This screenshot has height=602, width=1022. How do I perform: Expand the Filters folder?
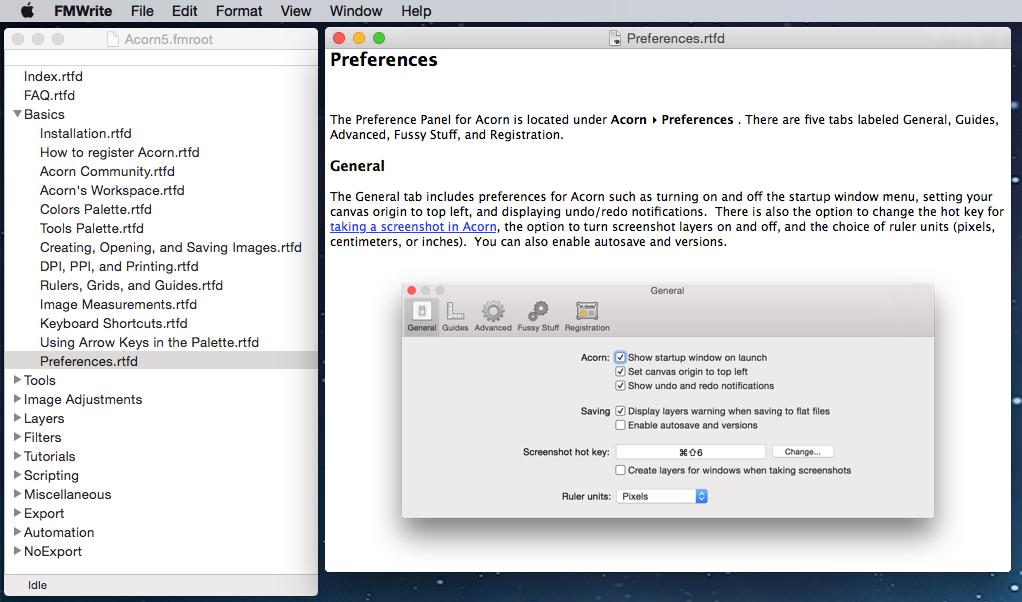click(x=18, y=437)
